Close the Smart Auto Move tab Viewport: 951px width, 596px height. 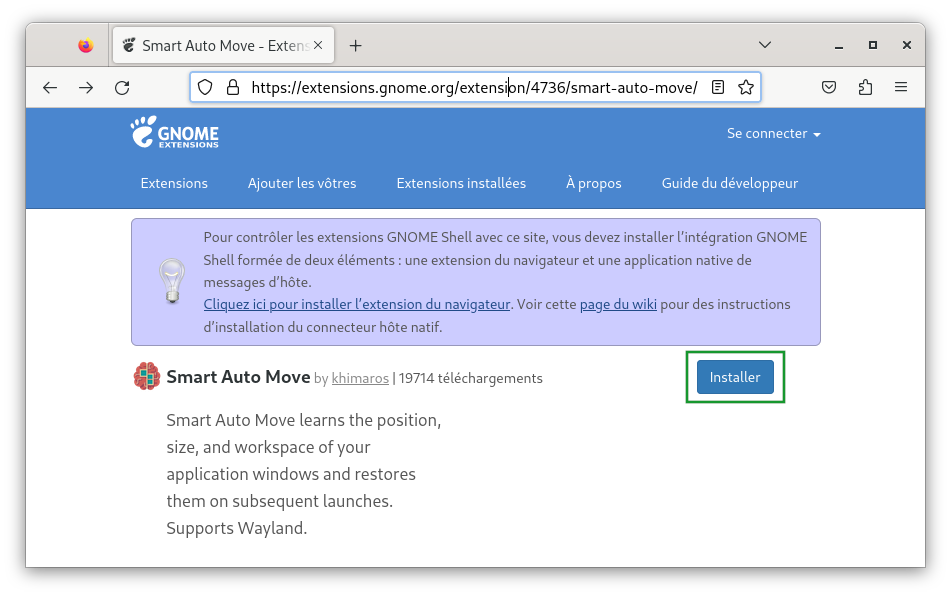point(318,45)
